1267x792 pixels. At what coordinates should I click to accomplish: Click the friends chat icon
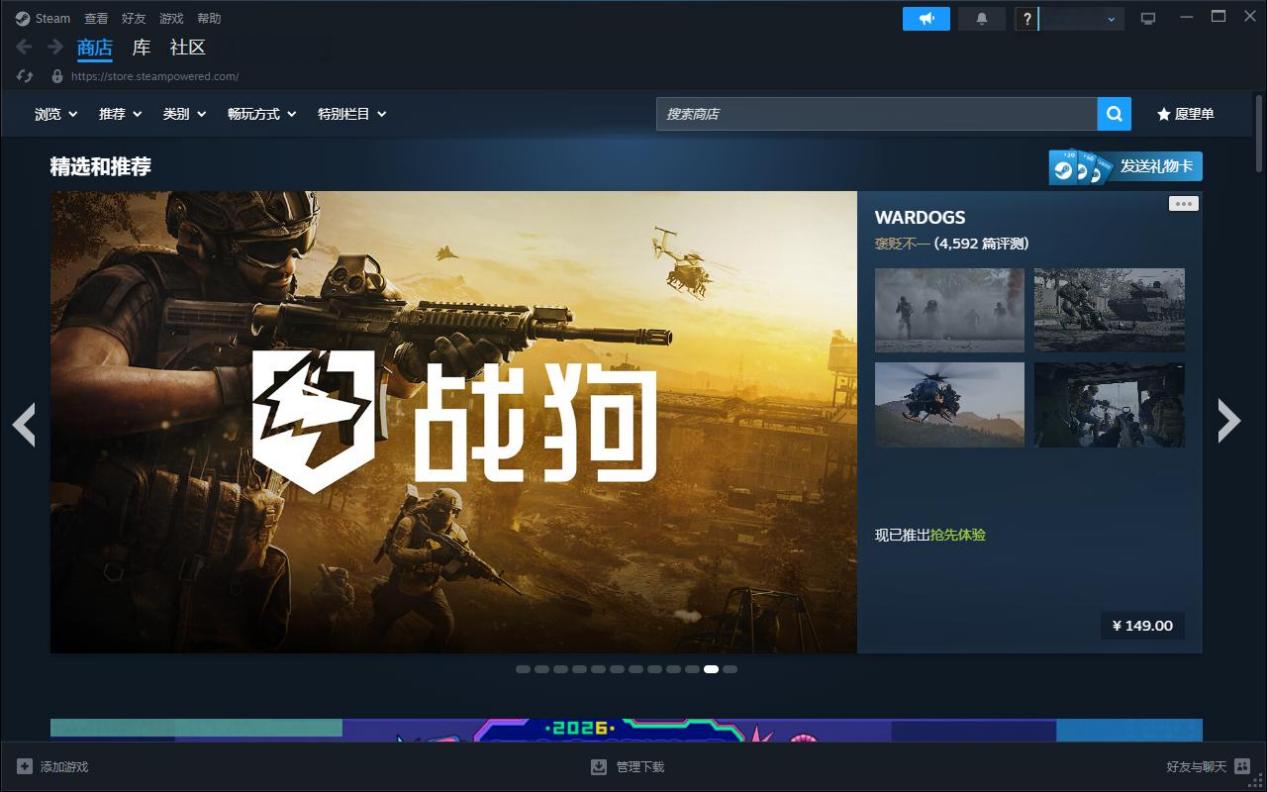point(1242,766)
